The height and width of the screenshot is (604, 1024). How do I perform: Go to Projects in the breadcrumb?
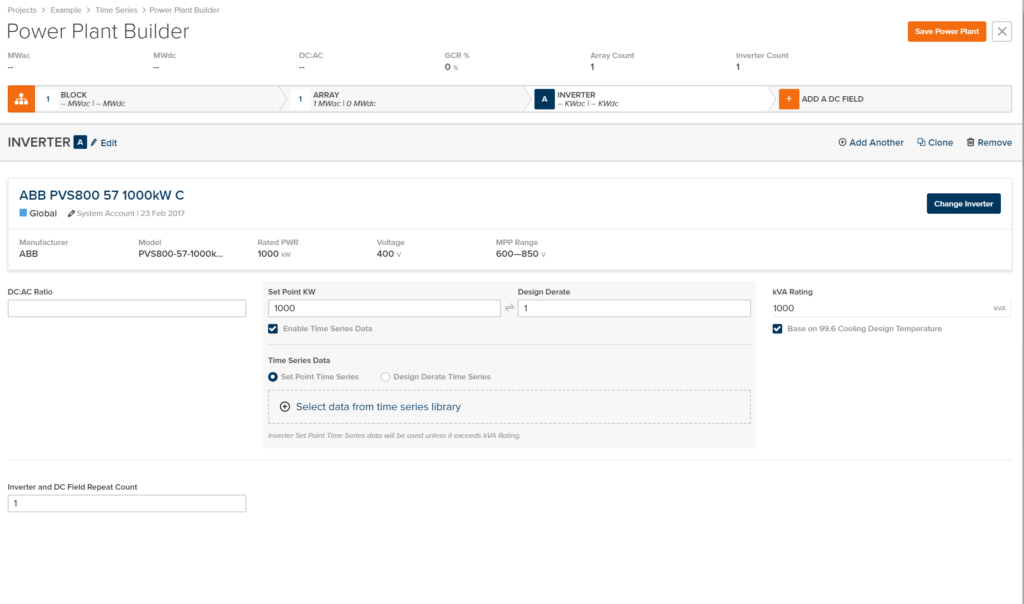[22, 10]
